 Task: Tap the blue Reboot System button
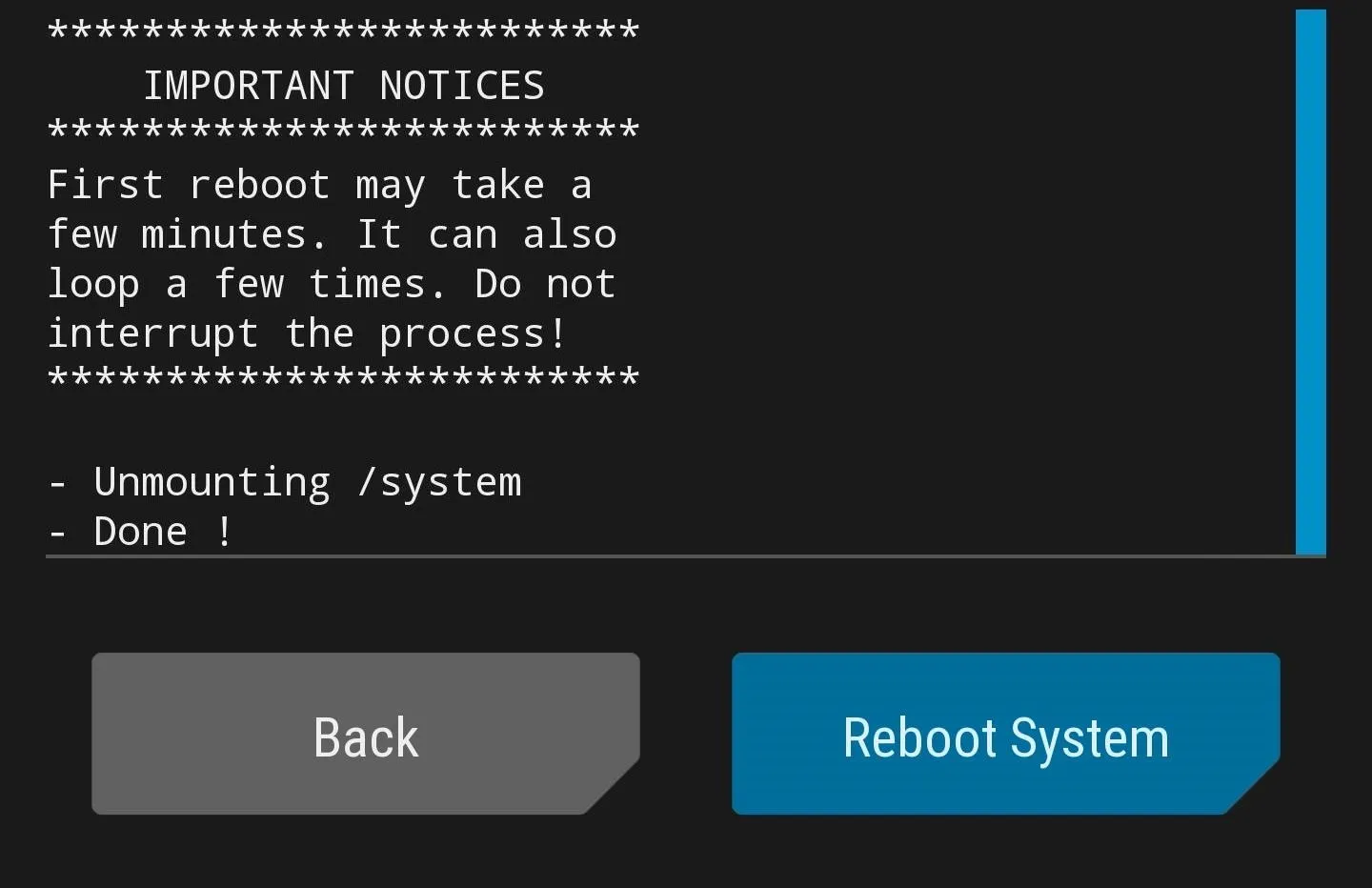pos(1006,734)
